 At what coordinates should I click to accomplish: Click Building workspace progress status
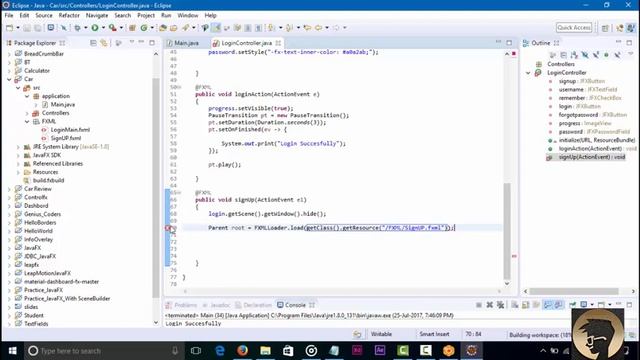click(540, 335)
